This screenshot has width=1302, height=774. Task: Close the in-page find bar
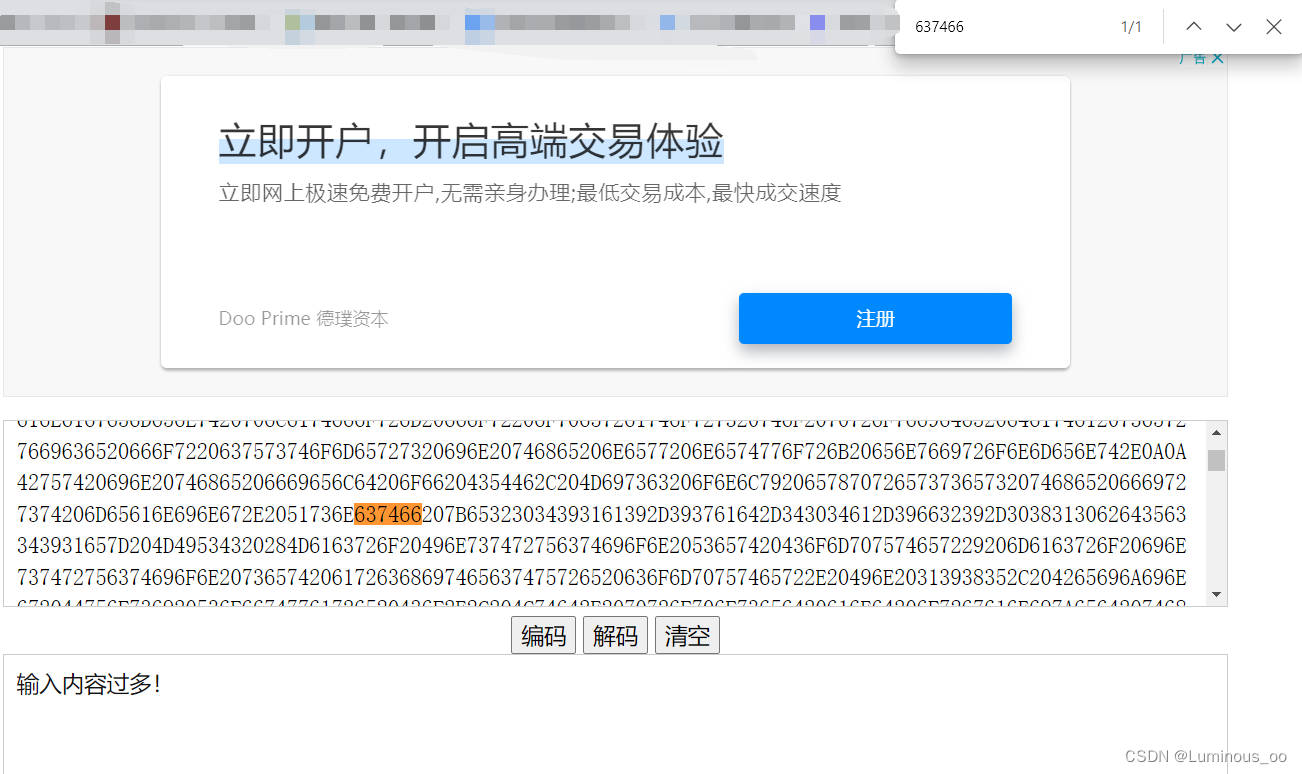point(1274,26)
